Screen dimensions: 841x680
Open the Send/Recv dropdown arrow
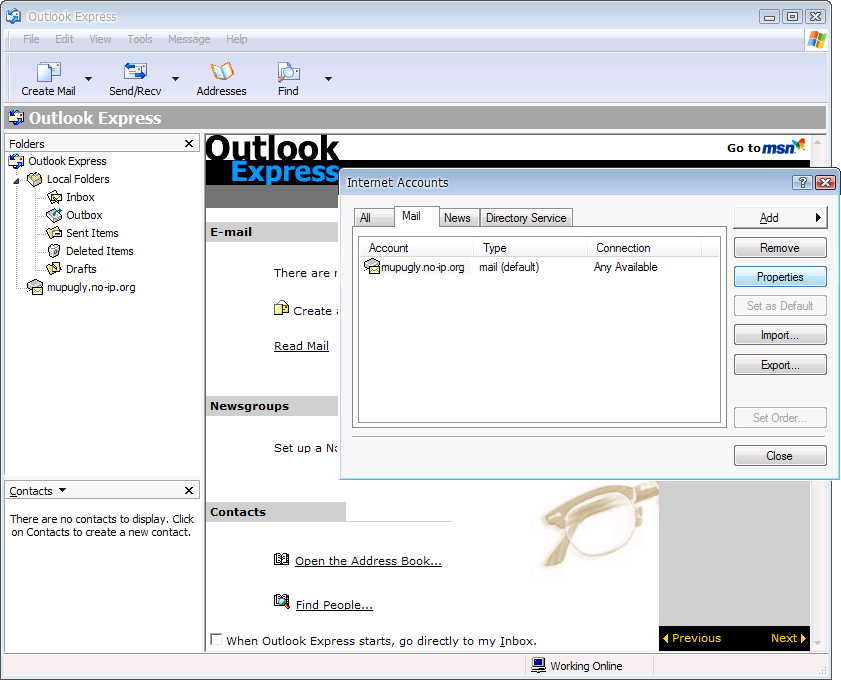coord(175,79)
